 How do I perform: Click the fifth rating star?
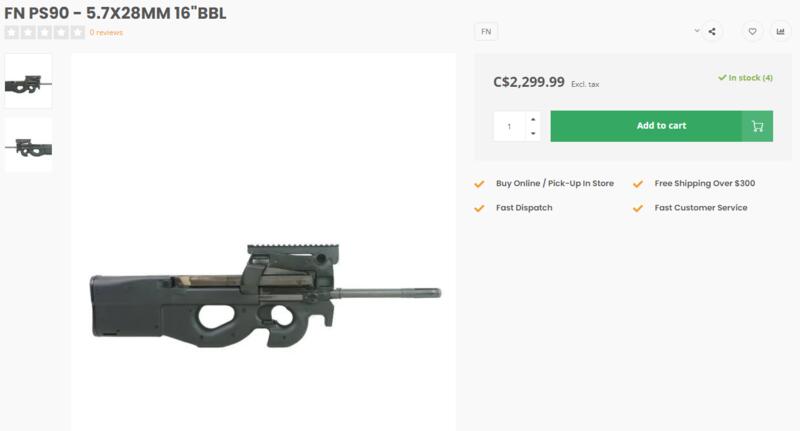79,32
